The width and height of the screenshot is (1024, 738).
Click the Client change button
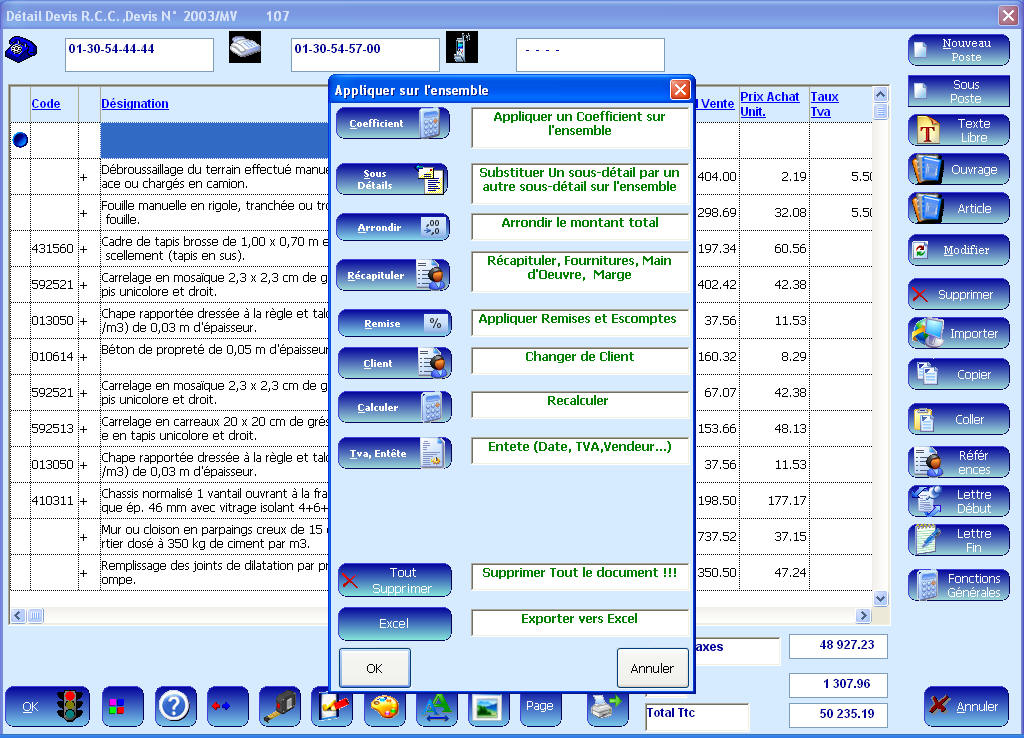[393, 363]
